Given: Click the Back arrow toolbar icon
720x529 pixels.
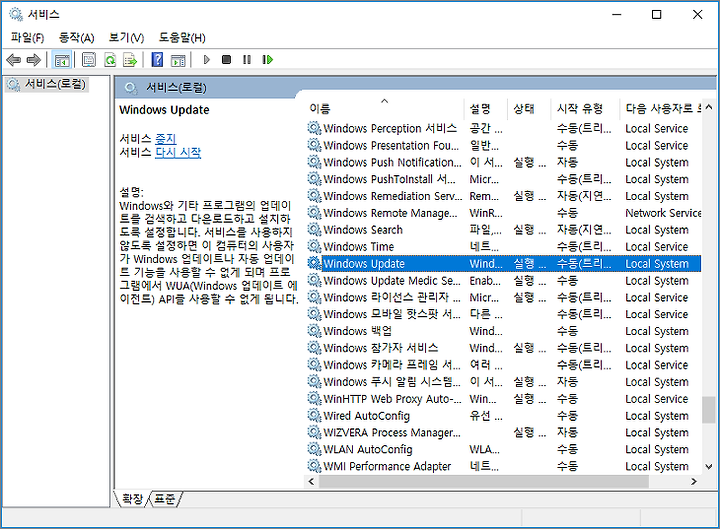Looking at the screenshot, I should click(14, 60).
